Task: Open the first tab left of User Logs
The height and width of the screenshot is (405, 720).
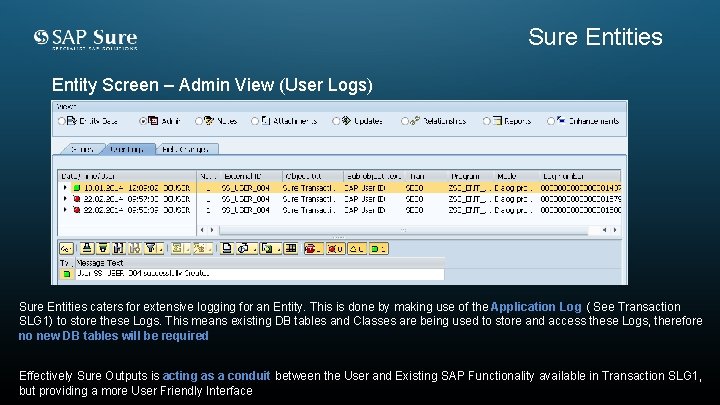Action: click(82, 149)
